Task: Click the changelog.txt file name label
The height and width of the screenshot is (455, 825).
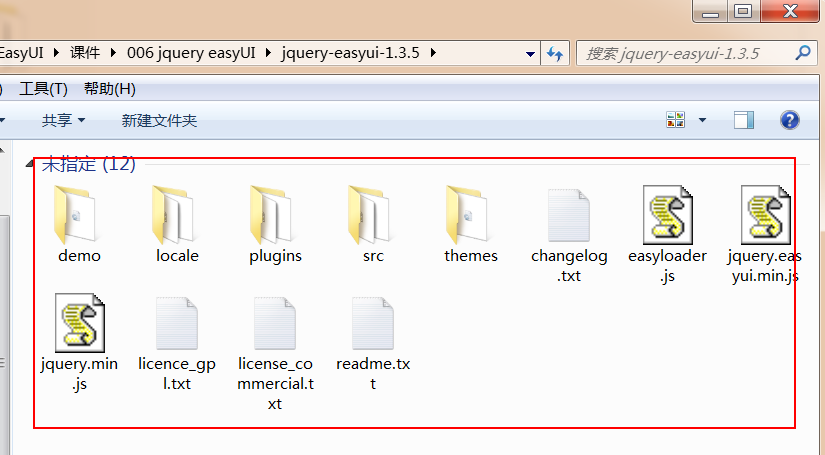Action: click(x=569, y=265)
